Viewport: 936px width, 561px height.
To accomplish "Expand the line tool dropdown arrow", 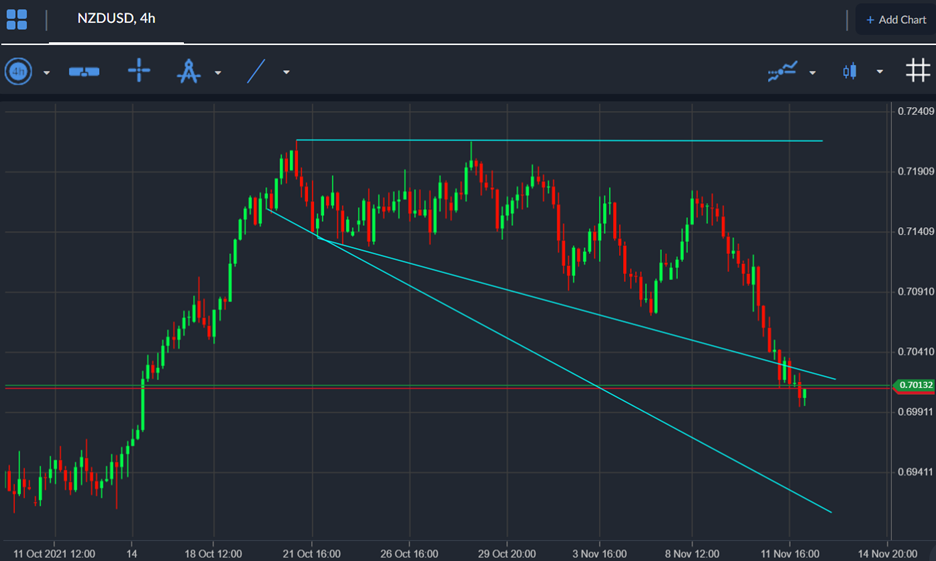I will click(x=286, y=72).
